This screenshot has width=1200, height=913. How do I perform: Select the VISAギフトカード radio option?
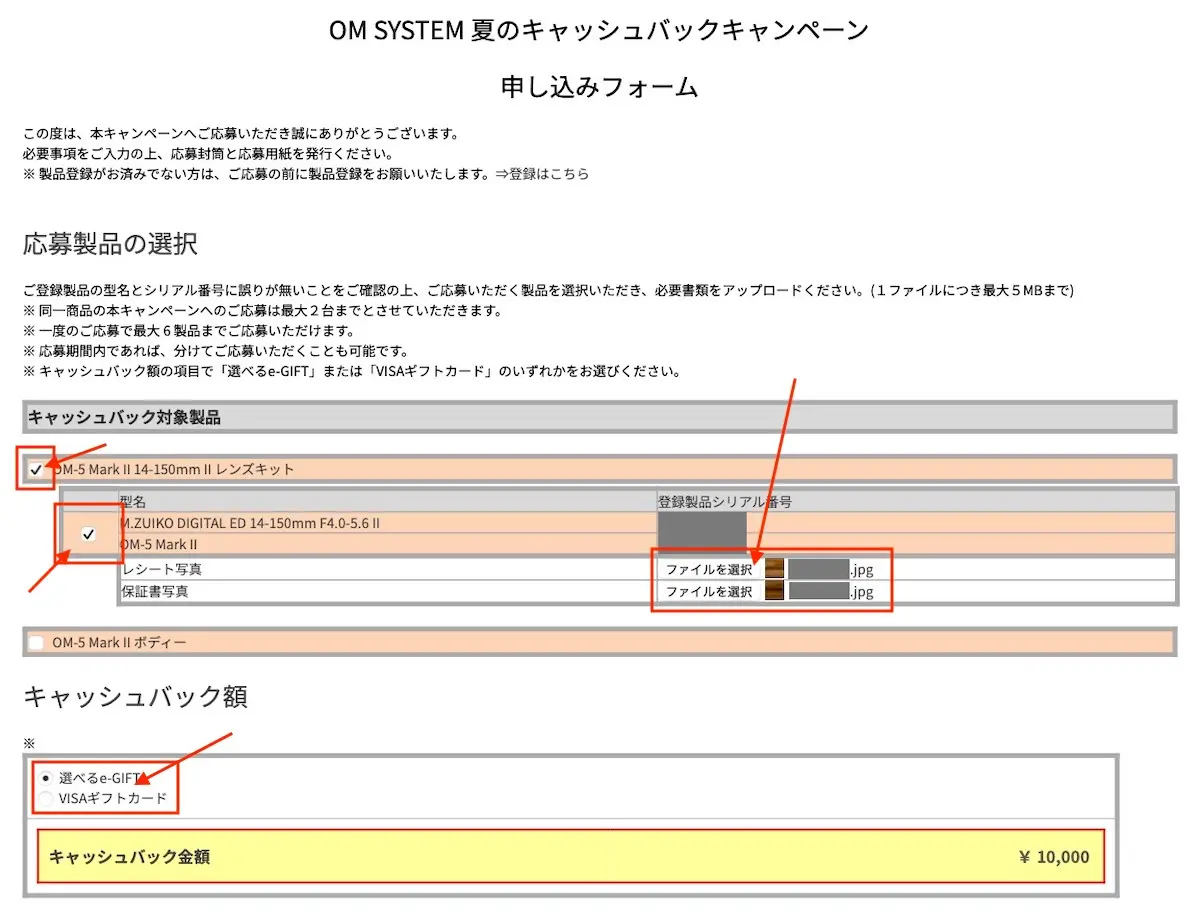coord(46,799)
